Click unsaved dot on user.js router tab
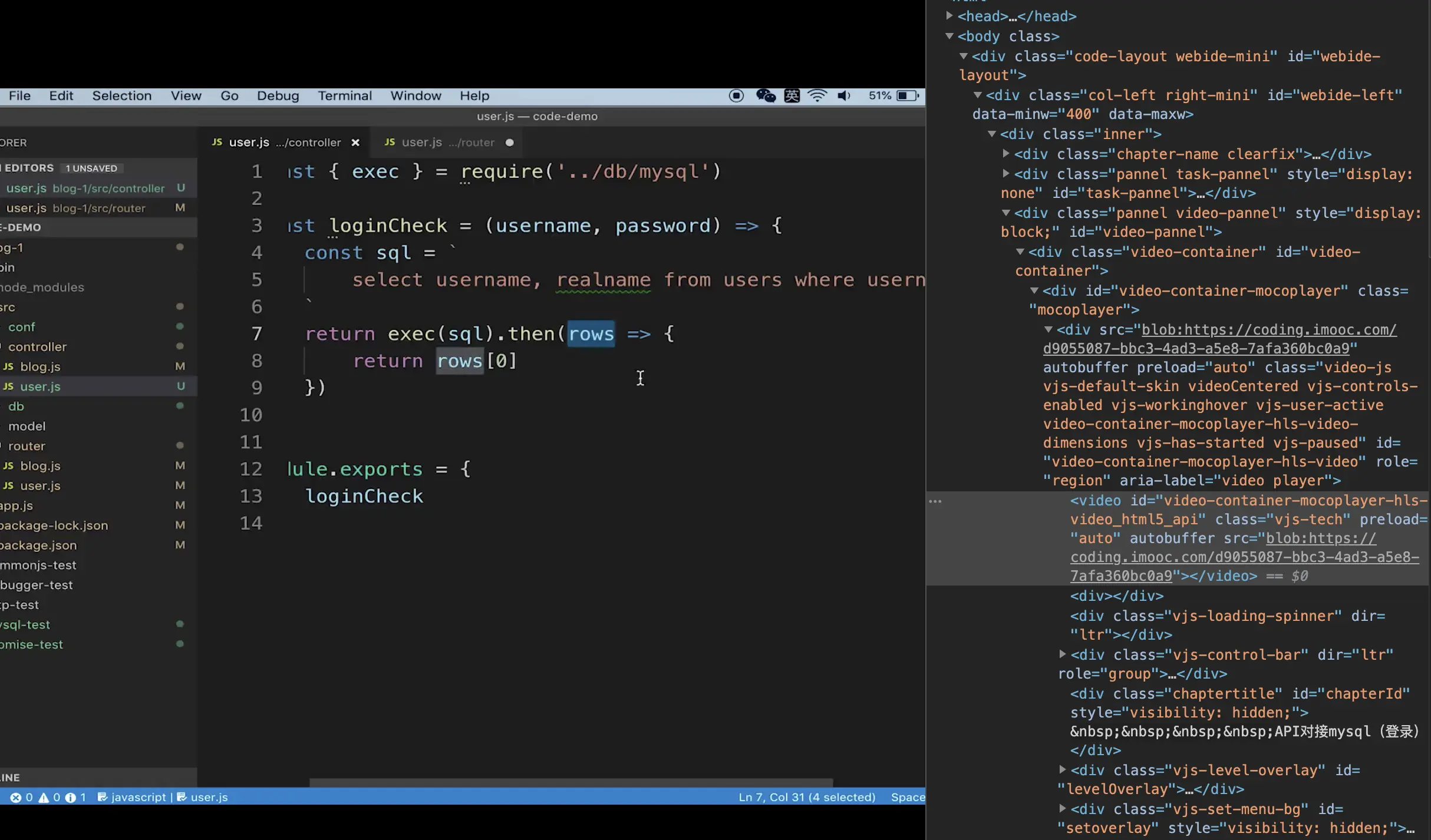 (x=509, y=143)
